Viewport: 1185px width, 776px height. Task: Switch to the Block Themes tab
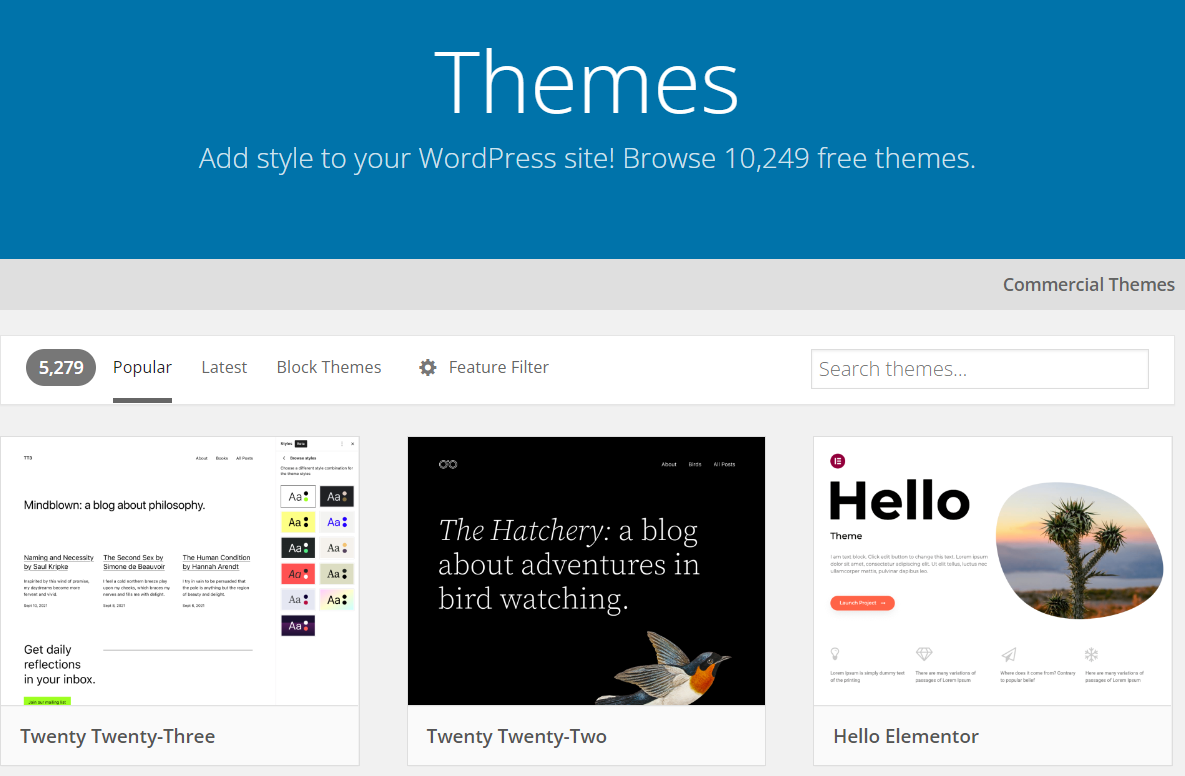pyautogui.click(x=329, y=367)
